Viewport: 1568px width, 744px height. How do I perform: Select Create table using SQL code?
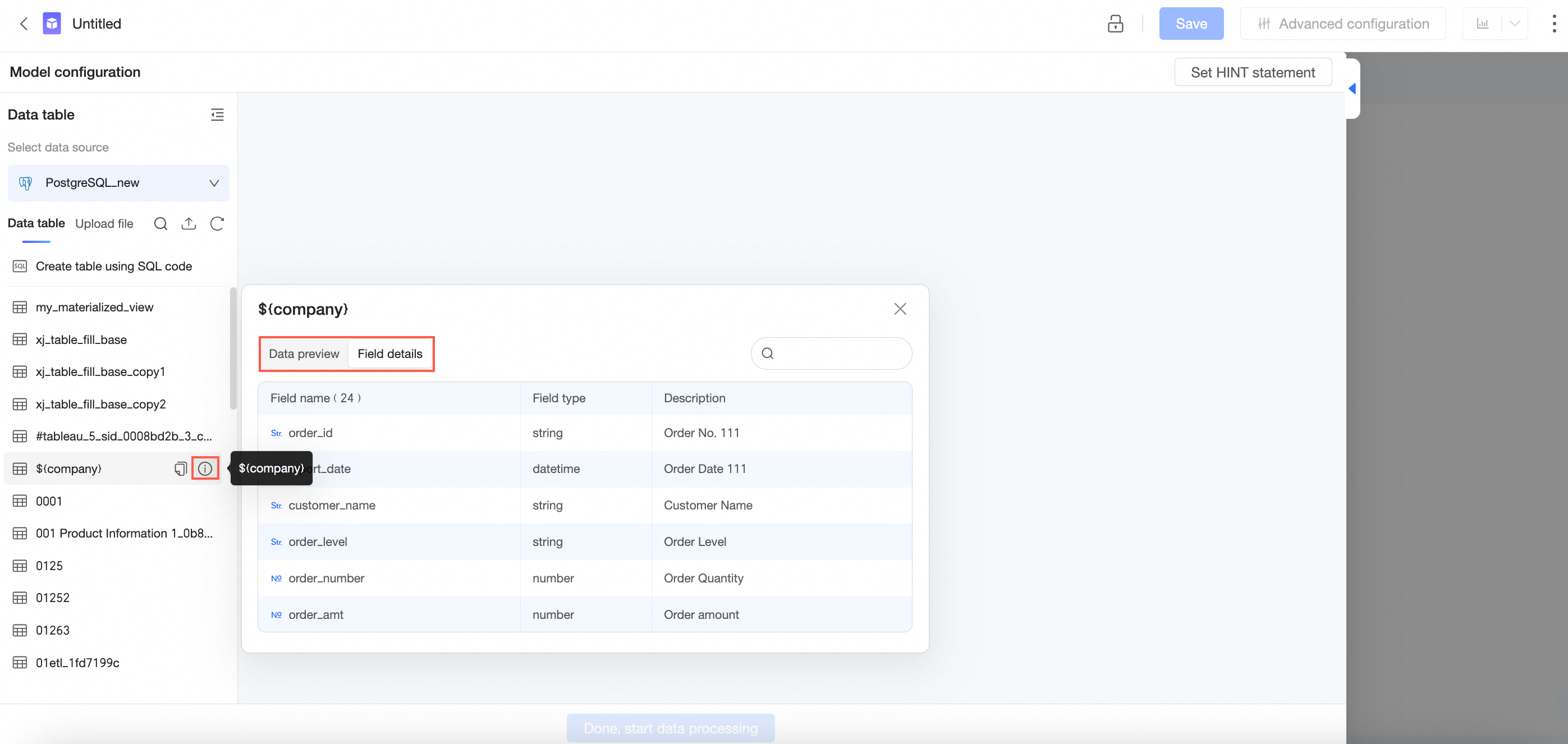pyautogui.click(x=114, y=267)
